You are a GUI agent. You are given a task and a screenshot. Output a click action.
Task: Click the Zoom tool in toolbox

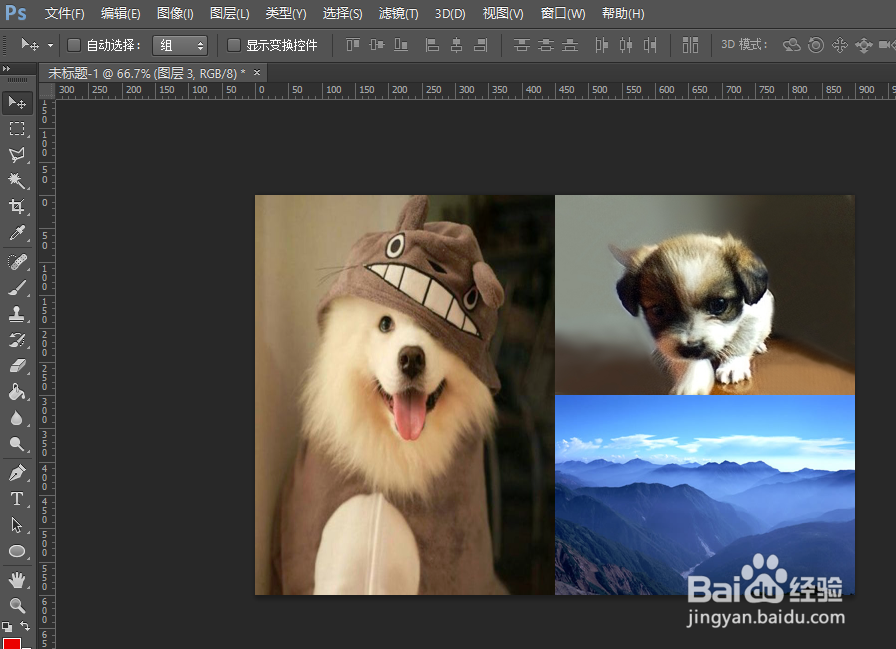coord(17,605)
